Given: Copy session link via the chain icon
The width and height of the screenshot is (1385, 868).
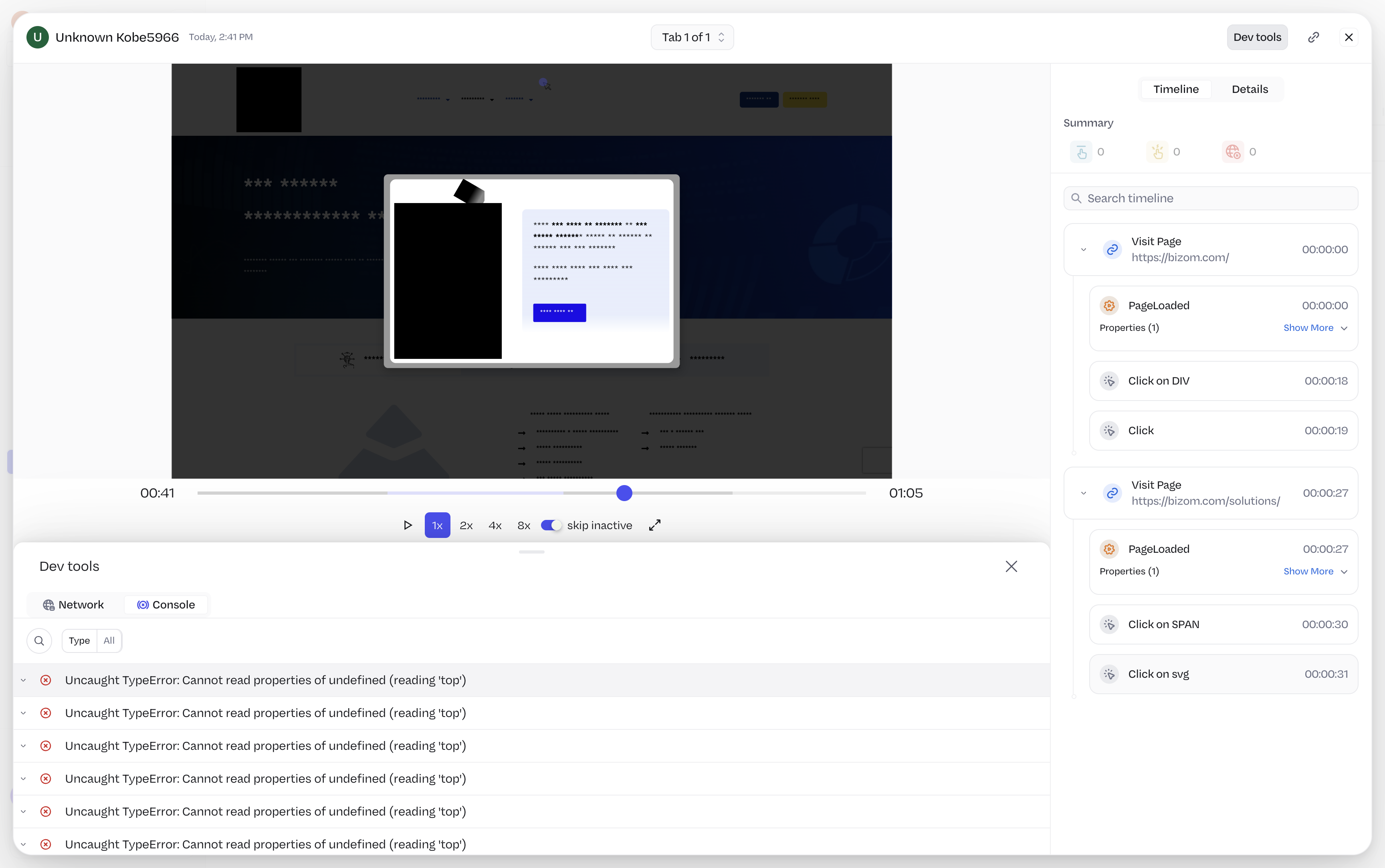Looking at the screenshot, I should pyautogui.click(x=1313, y=37).
